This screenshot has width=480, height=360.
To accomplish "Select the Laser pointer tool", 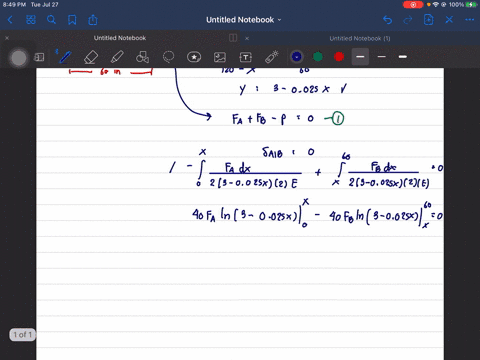I will pos(272,57).
